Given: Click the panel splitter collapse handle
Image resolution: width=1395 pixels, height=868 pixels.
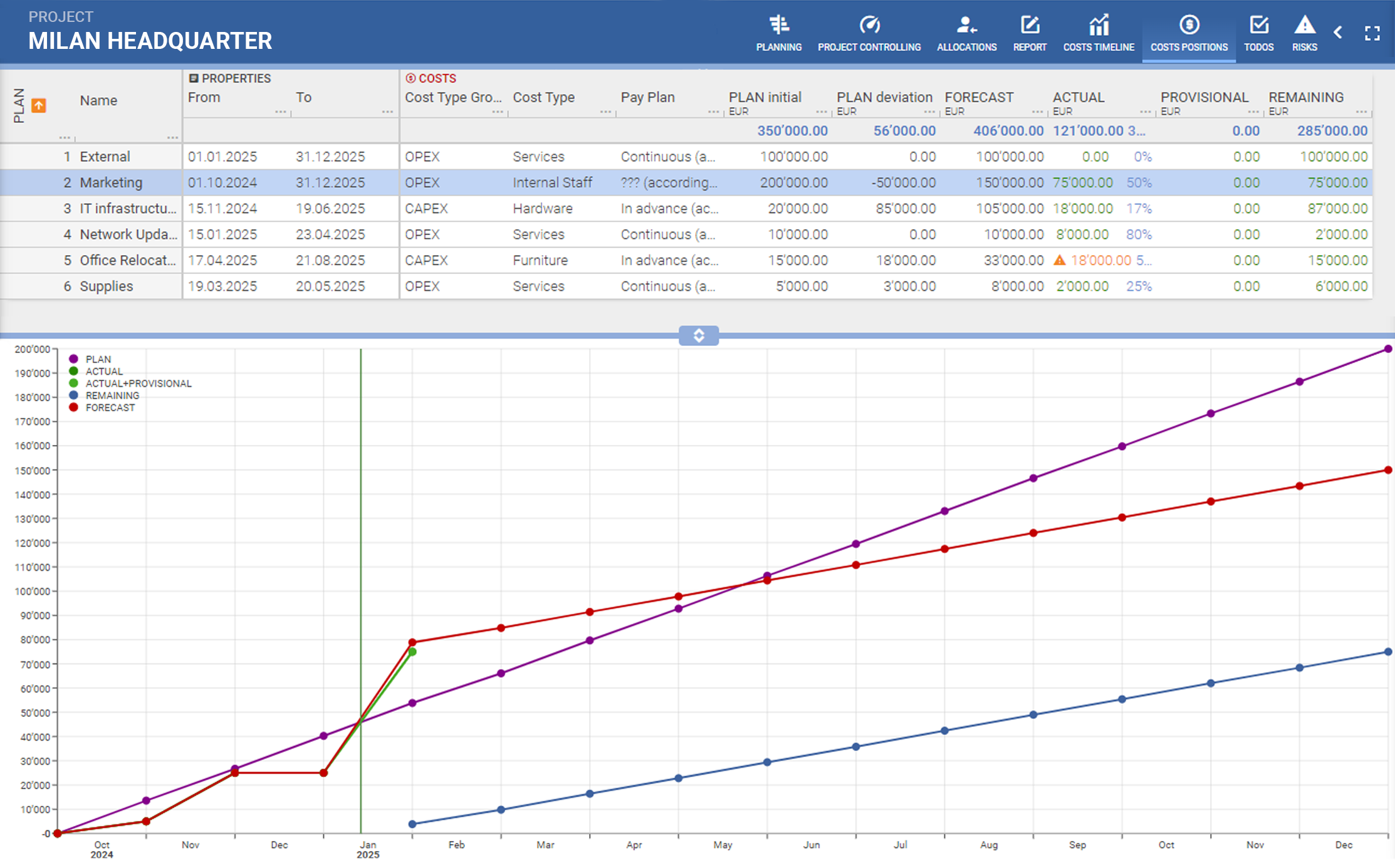Looking at the screenshot, I should 699,335.
